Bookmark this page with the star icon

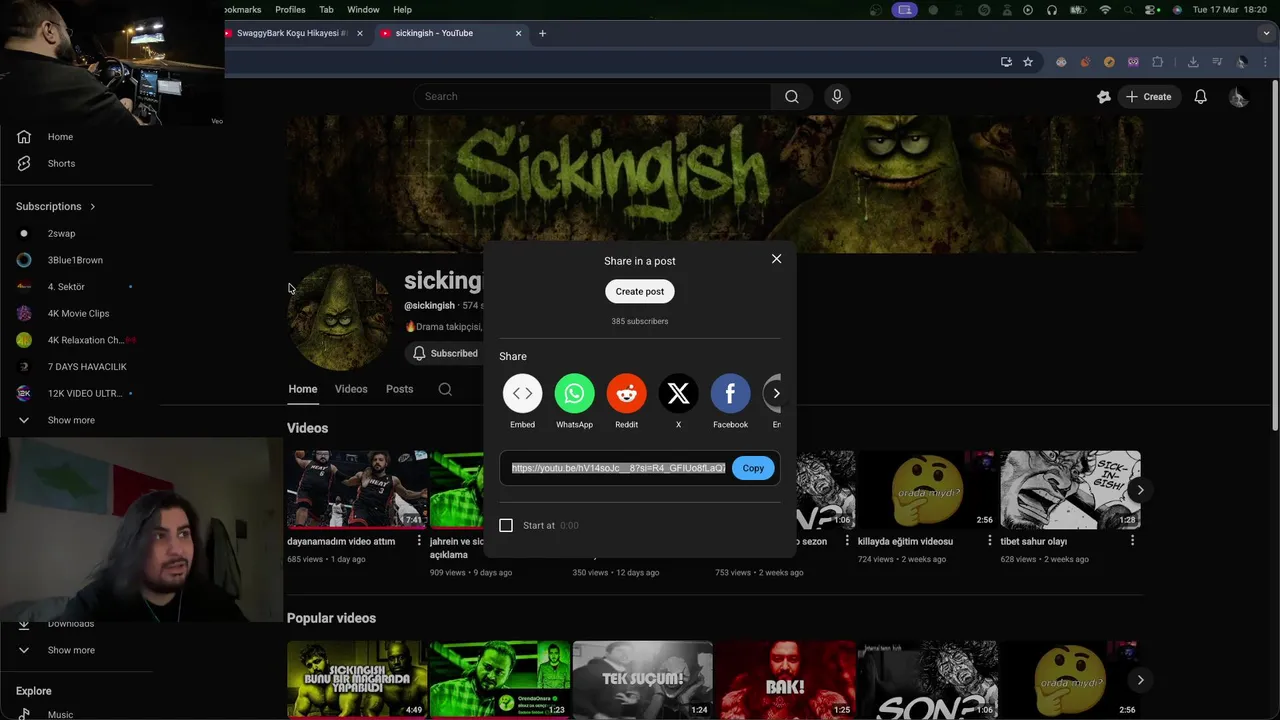click(1028, 62)
